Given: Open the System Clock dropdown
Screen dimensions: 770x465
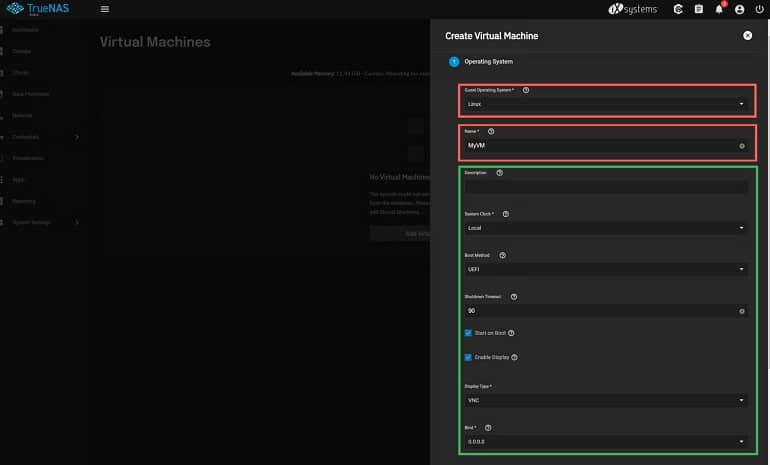Looking at the screenshot, I should tap(606, 228).
